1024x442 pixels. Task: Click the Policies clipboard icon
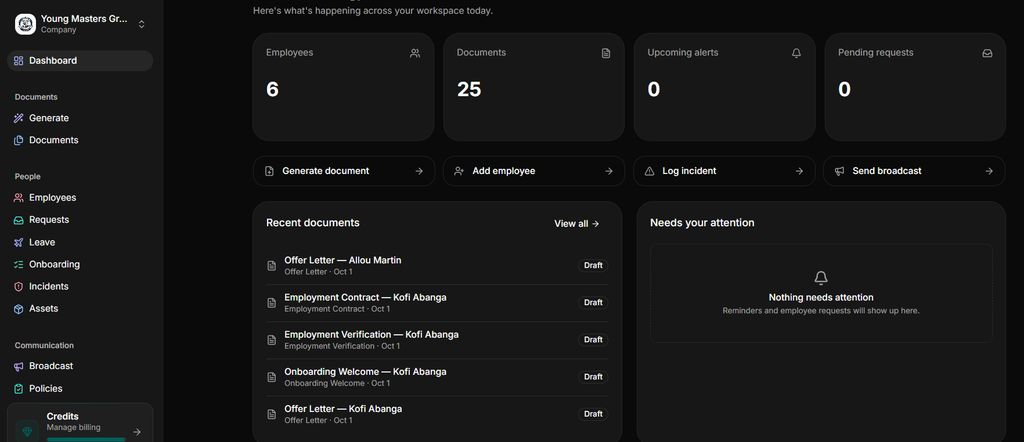(18, 388)
